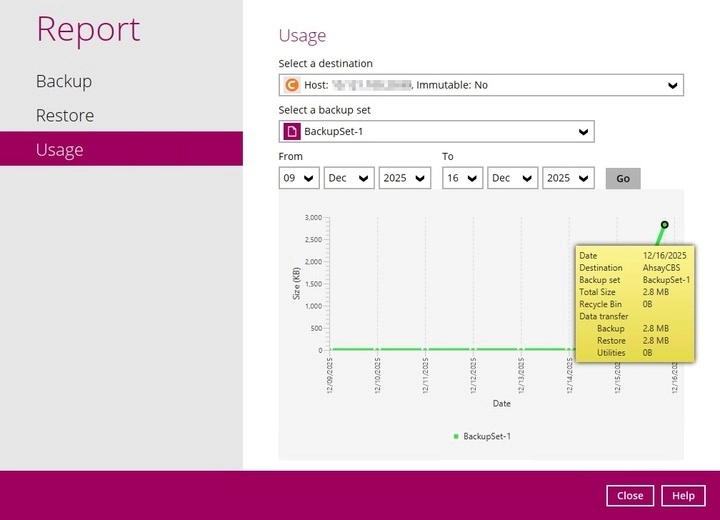Click the 12/09/2025 date axis label
Viewport: 720px width, 520px height.
click(x=330, y=376)
